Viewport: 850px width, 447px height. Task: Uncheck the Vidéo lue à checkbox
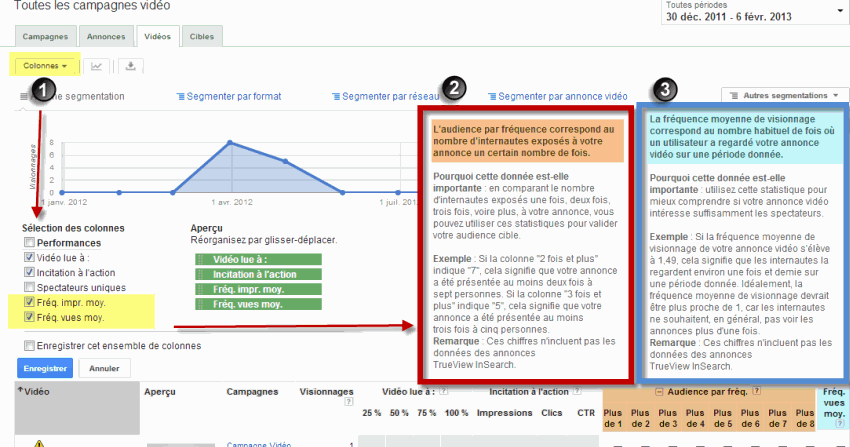pyautogui.click(x=29, y=257)
